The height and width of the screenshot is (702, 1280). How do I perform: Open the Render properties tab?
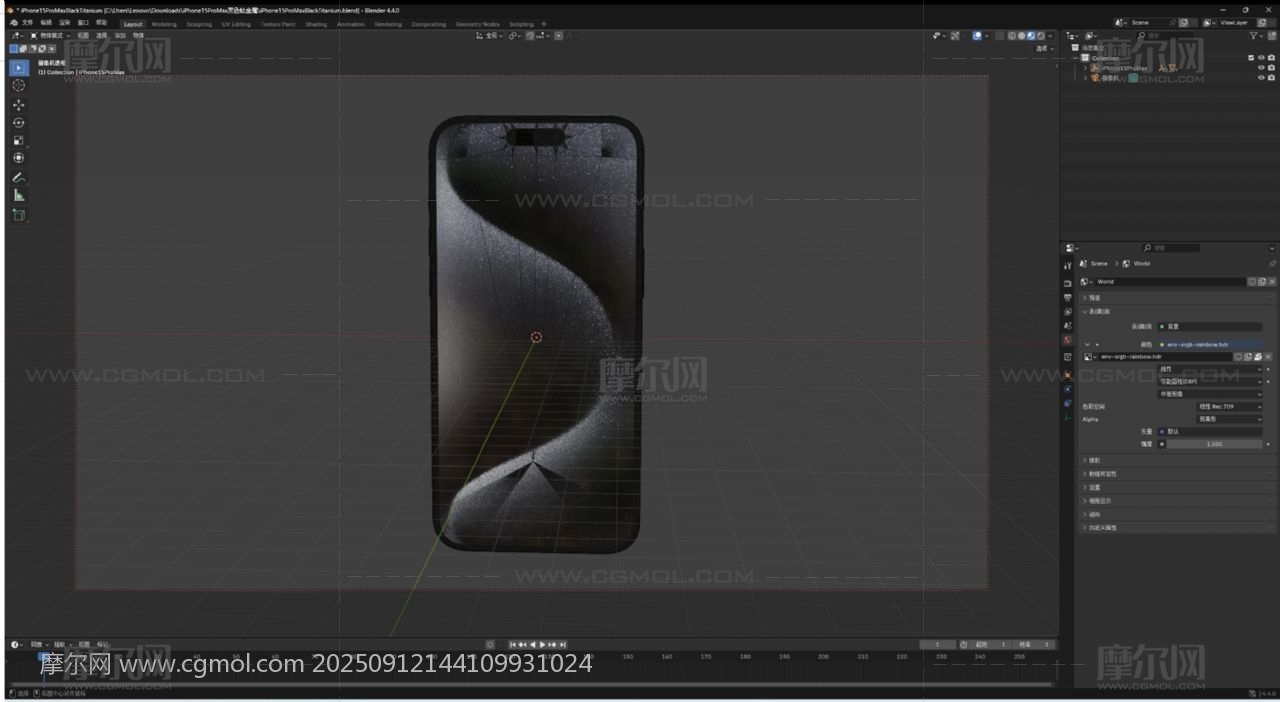tap(1068, 284)
